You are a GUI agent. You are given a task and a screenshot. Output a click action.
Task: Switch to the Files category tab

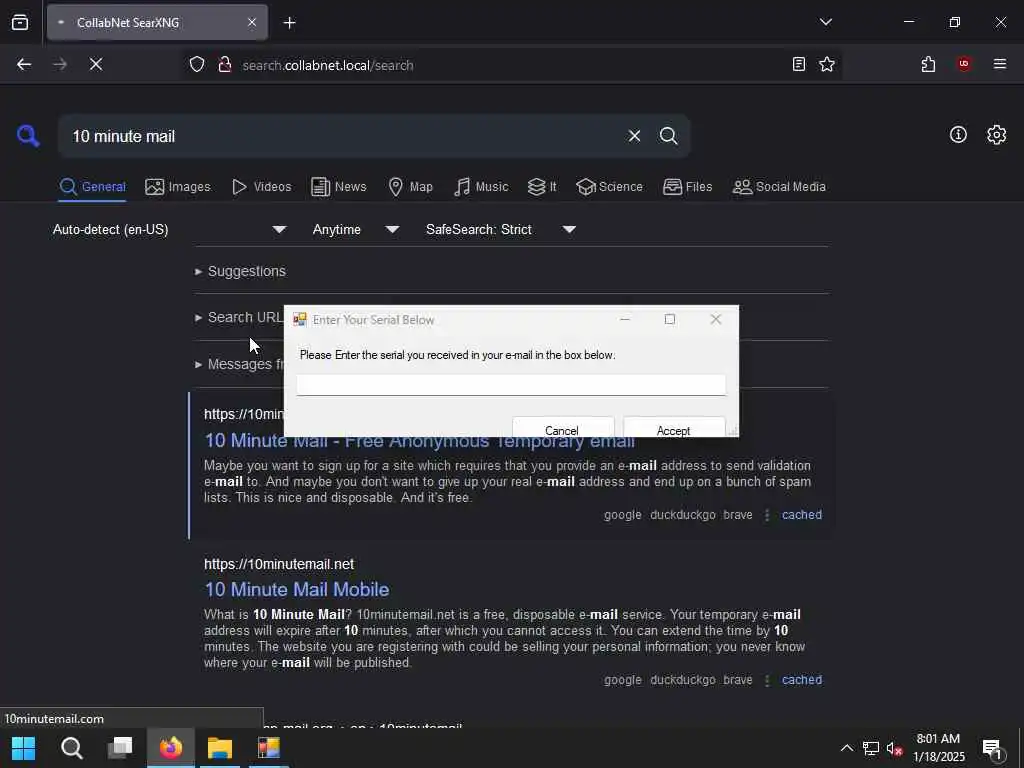pyautogui.click(x=687, y=187)
